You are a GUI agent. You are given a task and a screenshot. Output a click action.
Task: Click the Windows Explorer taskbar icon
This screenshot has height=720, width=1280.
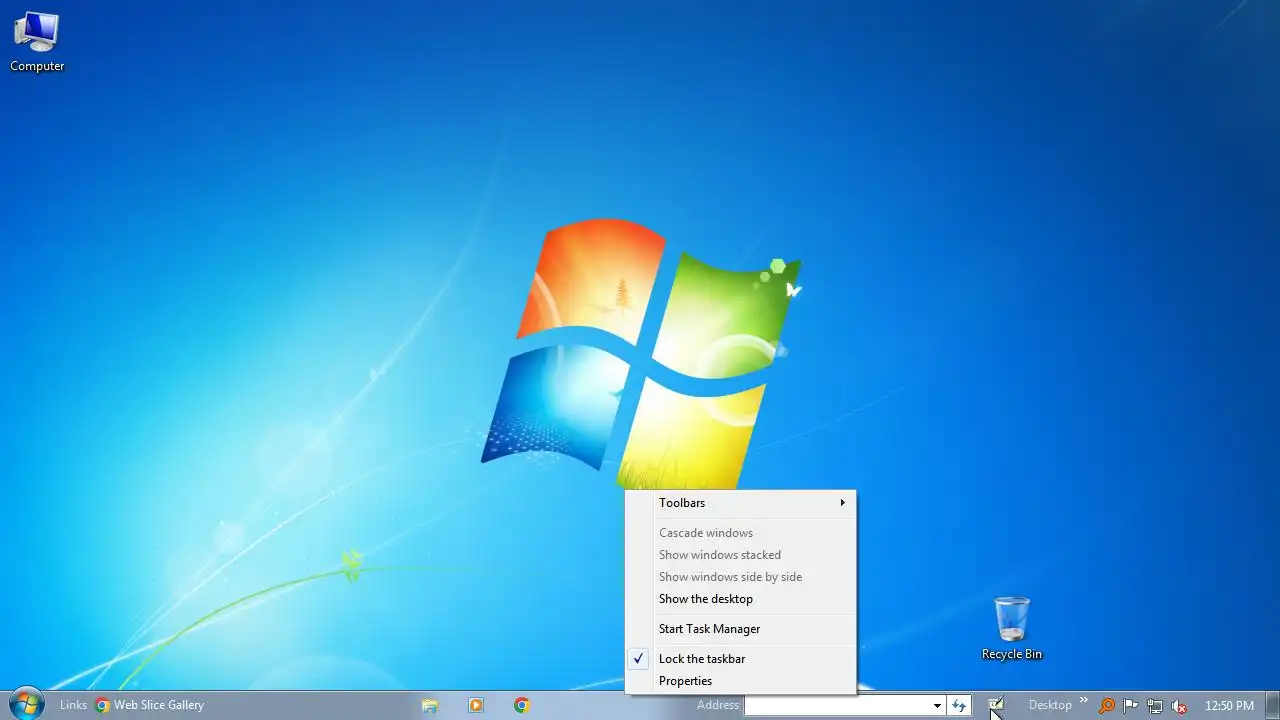pos(430,705)
